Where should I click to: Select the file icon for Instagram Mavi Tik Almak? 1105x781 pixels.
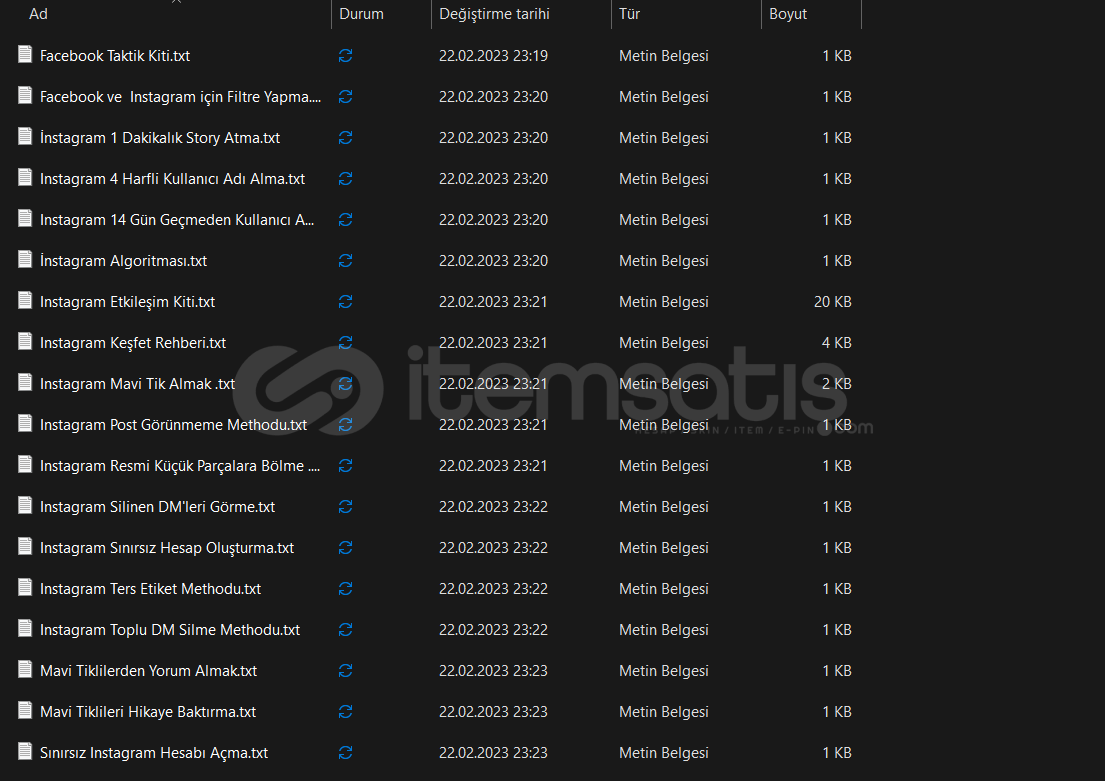[x=25, y=382]
